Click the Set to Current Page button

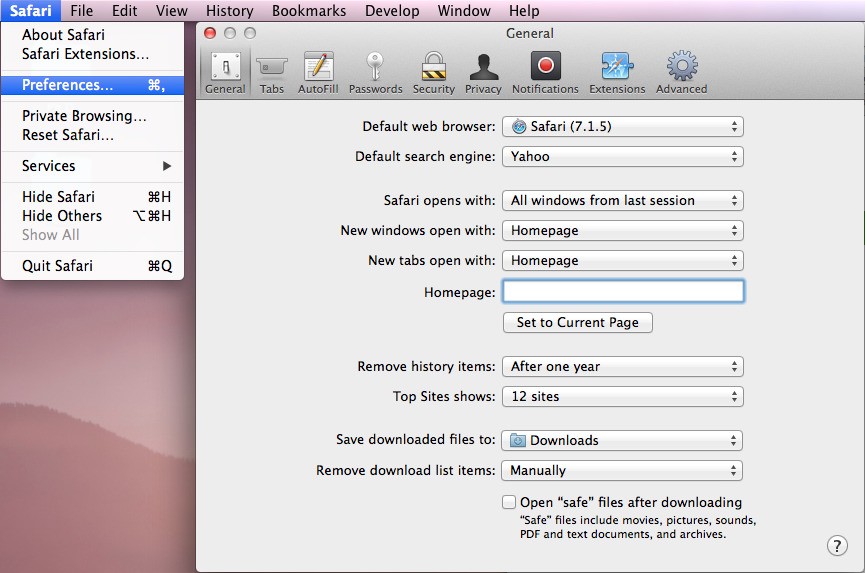pos(578,323)
